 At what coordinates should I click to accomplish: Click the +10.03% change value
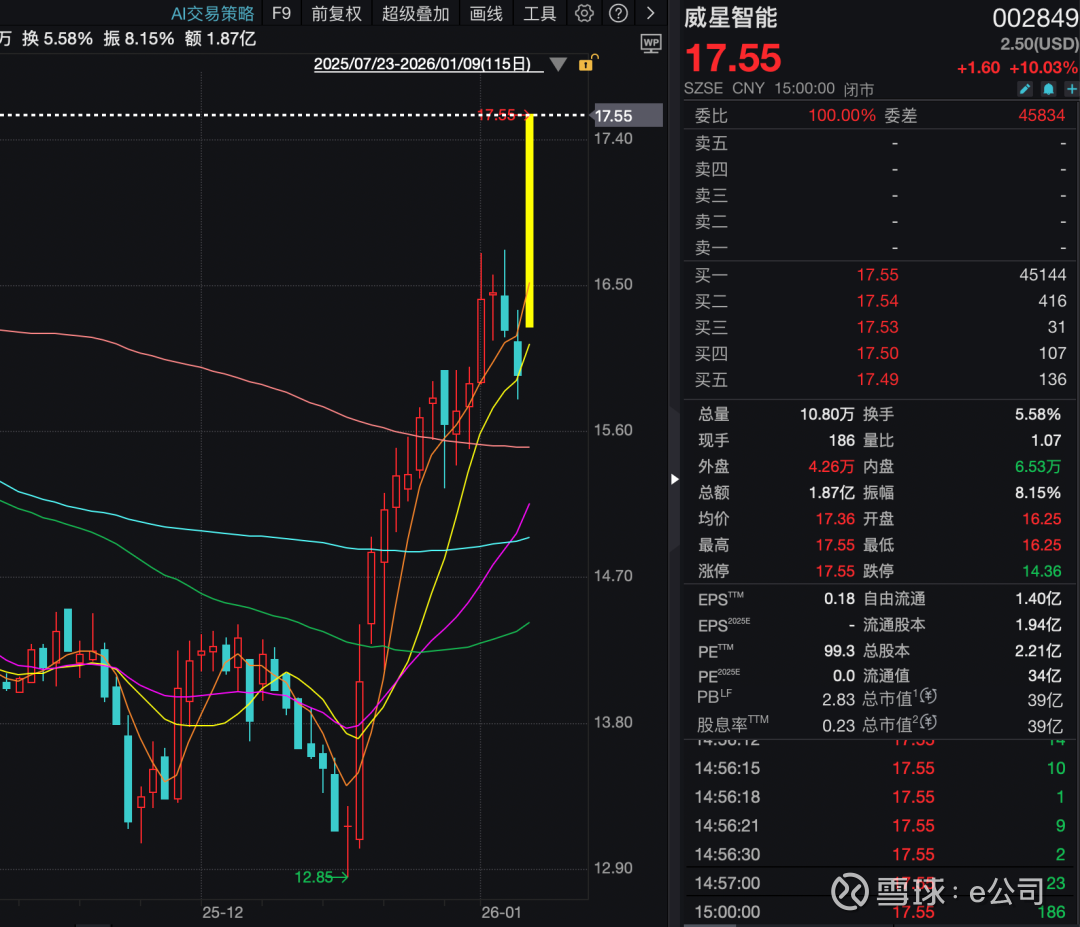click(x=1043, y=67)
